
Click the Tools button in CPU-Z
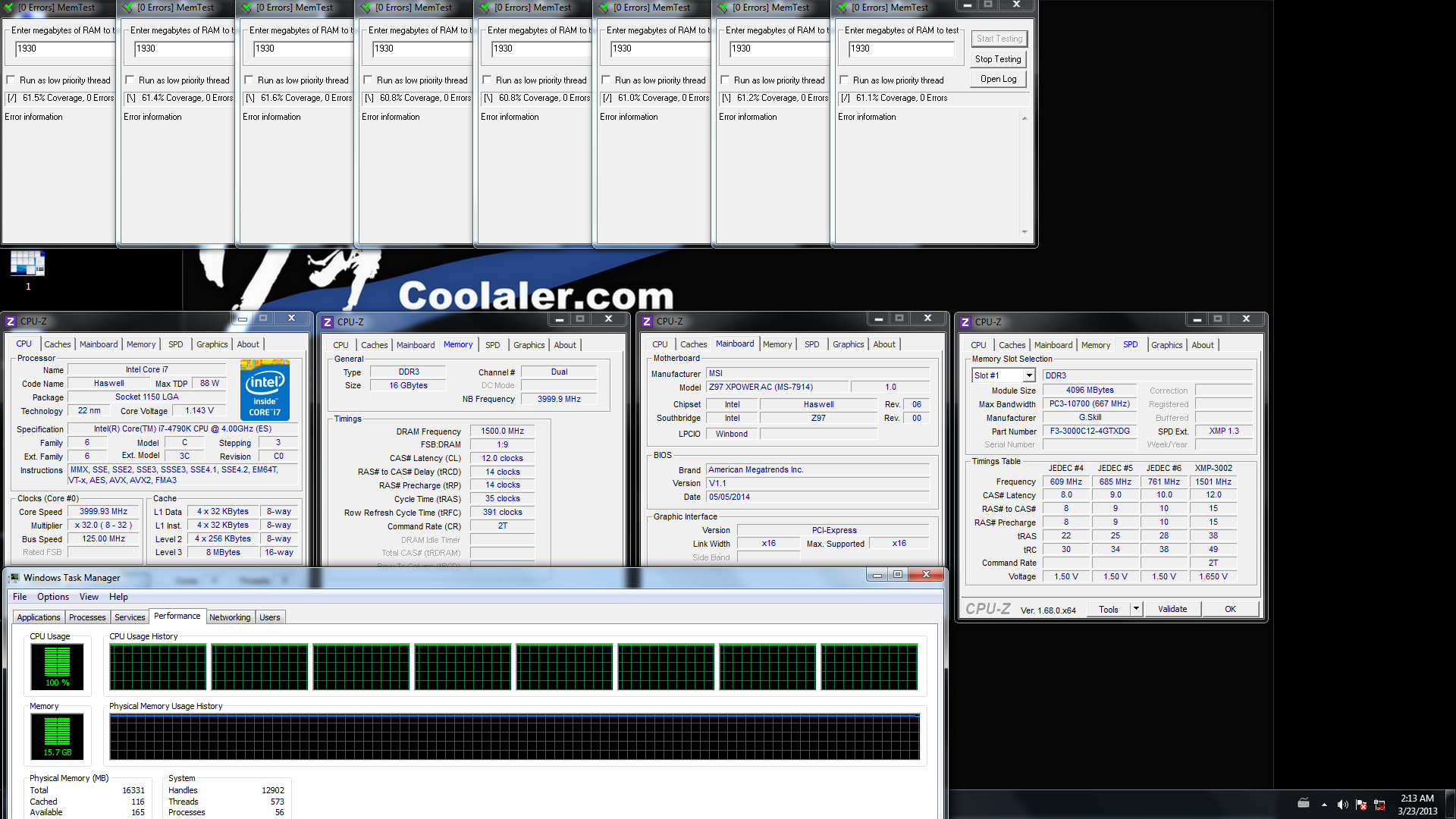pos(1109,609)
